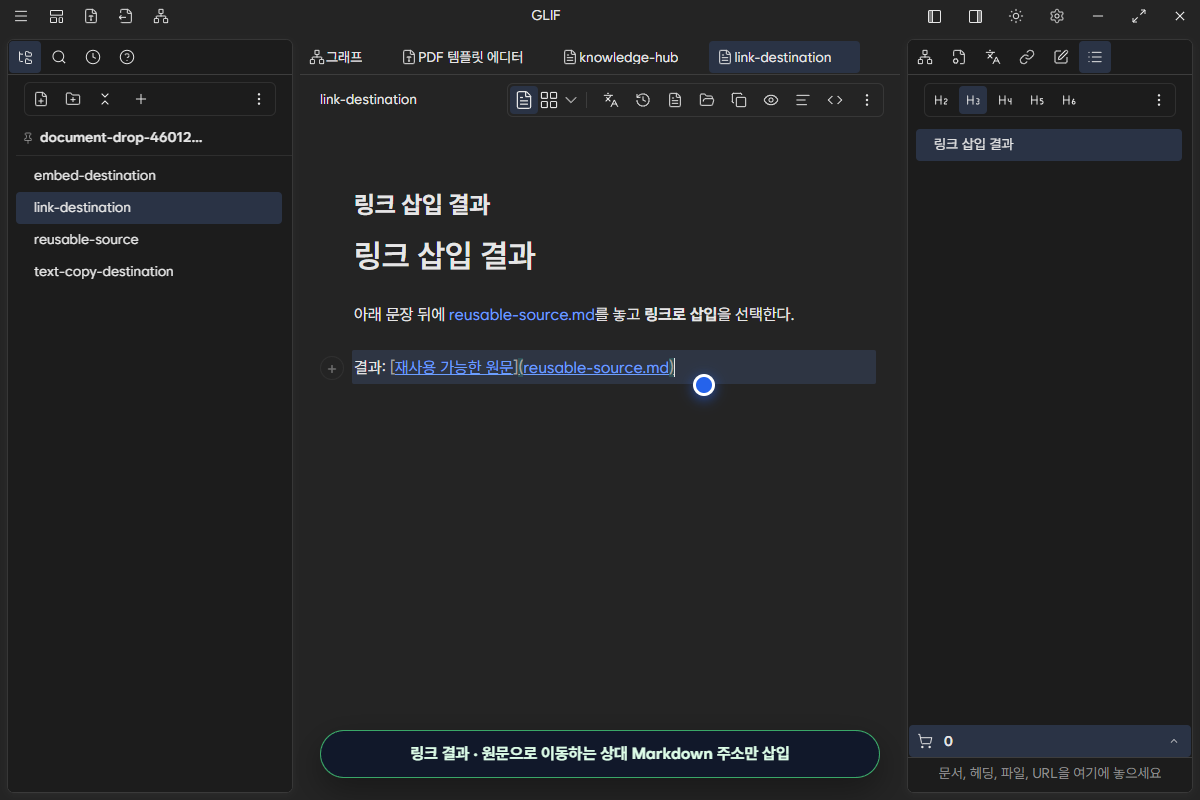Collapse the cart panel chevron

pos(1173,741)
